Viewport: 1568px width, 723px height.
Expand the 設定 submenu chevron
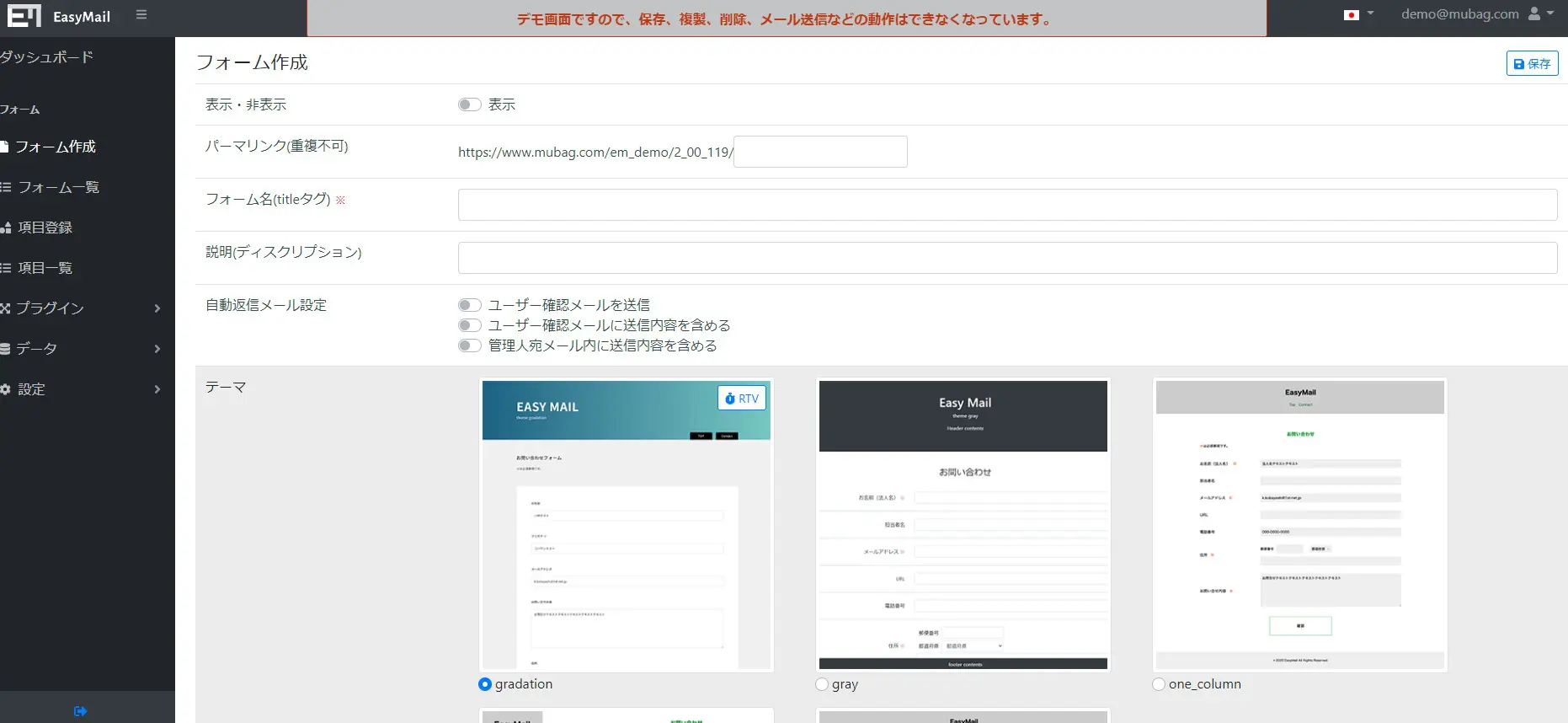pyautogui.click(x=157, y=389)
